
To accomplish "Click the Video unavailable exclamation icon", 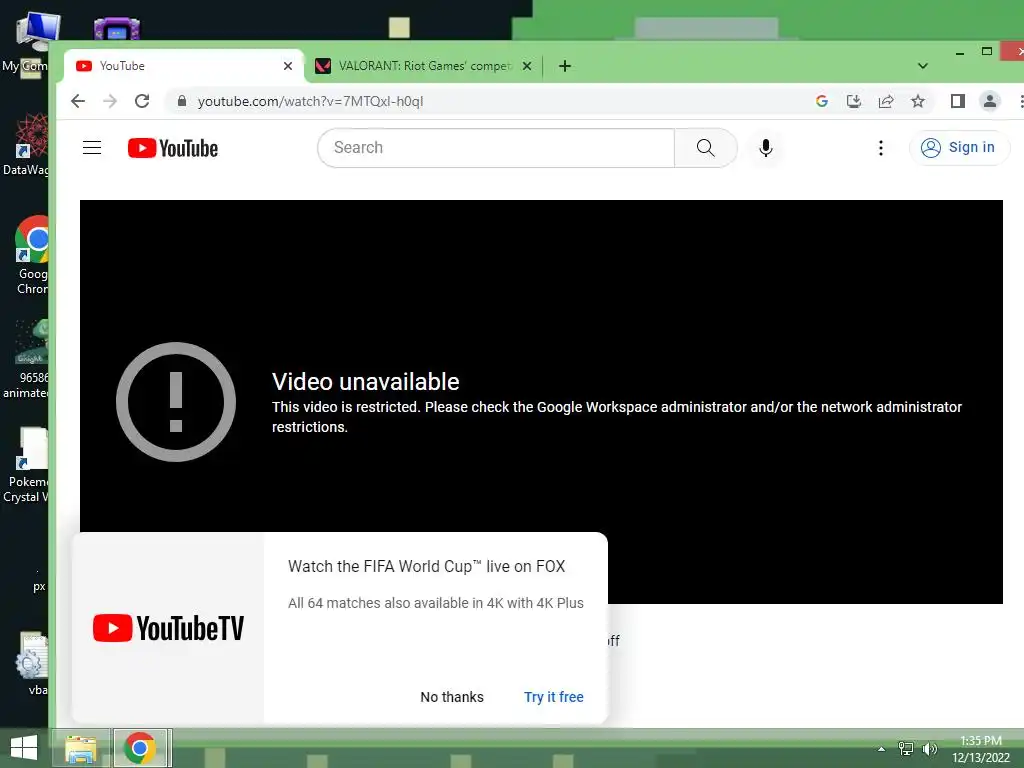I will tap(176, 402).
